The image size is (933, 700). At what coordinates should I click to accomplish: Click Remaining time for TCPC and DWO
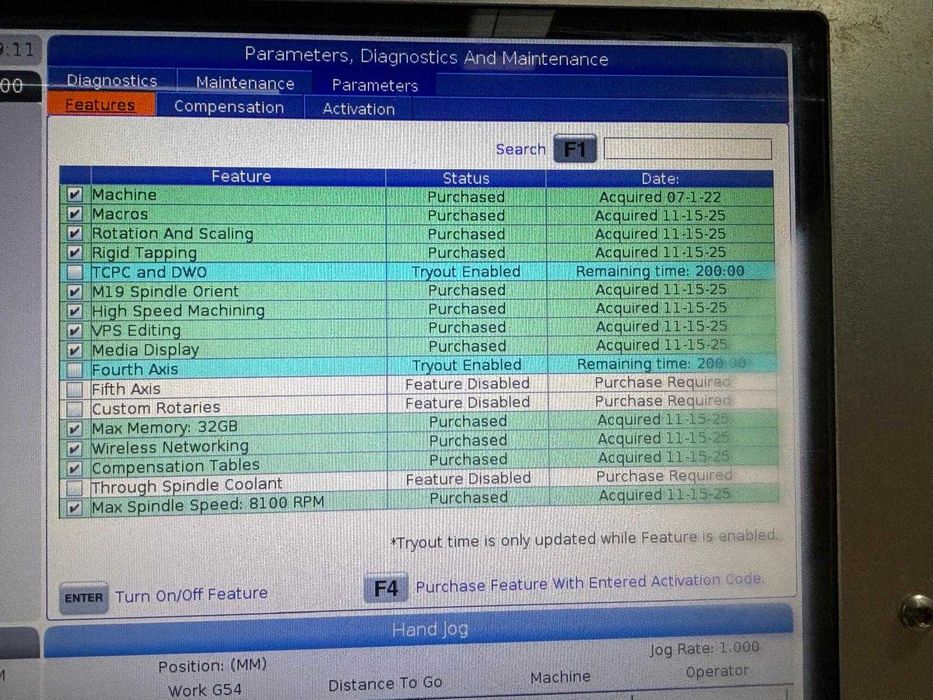660,271
